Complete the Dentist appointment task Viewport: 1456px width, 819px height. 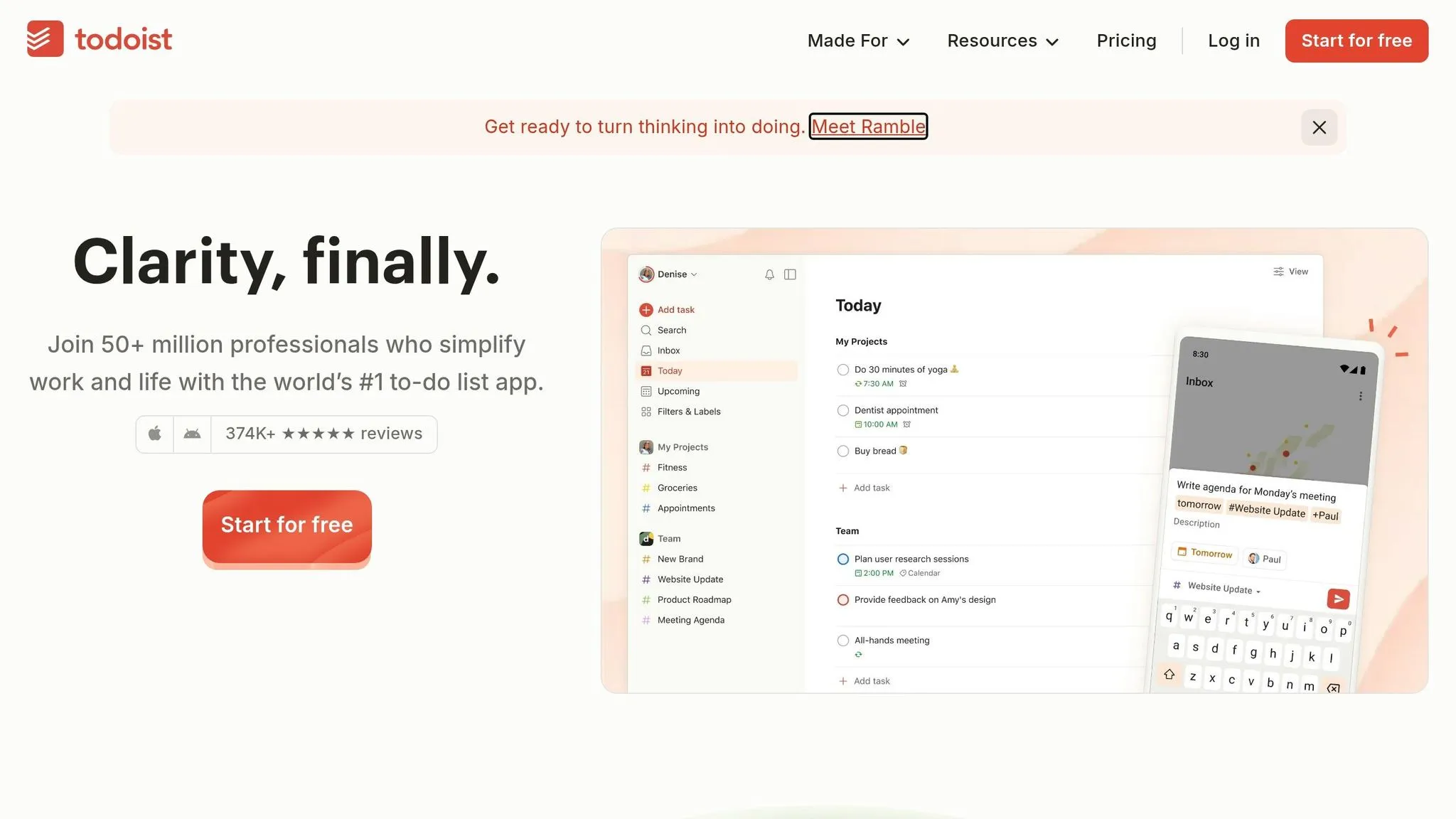coord(842,410)
